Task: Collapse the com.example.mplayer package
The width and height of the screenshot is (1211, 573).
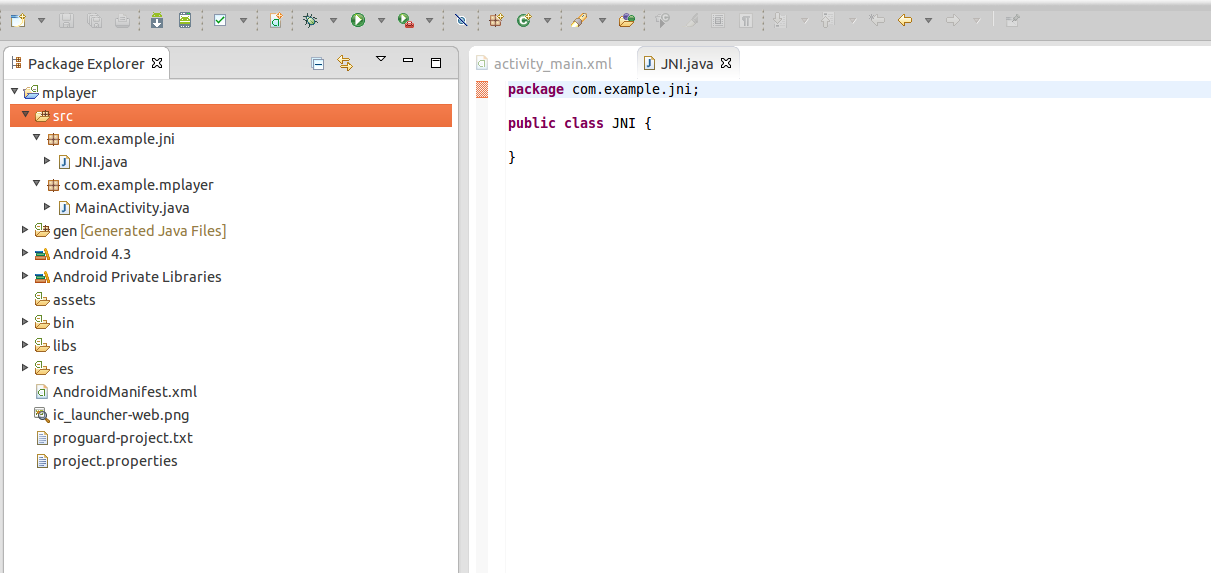Action: coord(36,184)
